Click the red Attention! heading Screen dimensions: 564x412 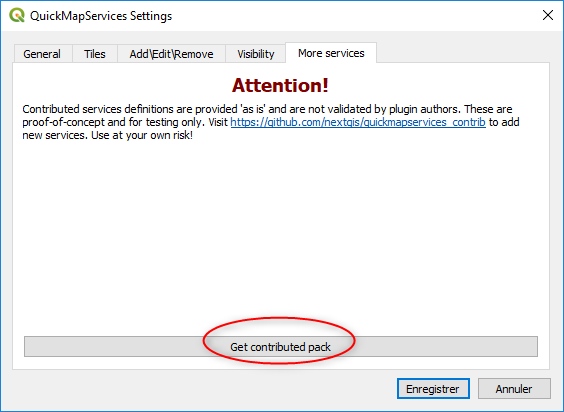point(280,85)
